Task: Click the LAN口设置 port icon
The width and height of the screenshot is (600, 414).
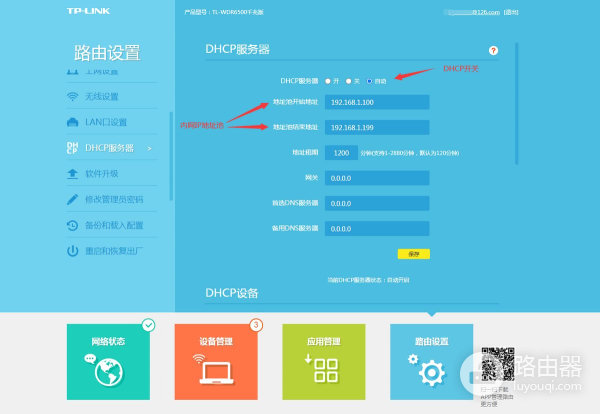Action: click(x=72, y=122)
